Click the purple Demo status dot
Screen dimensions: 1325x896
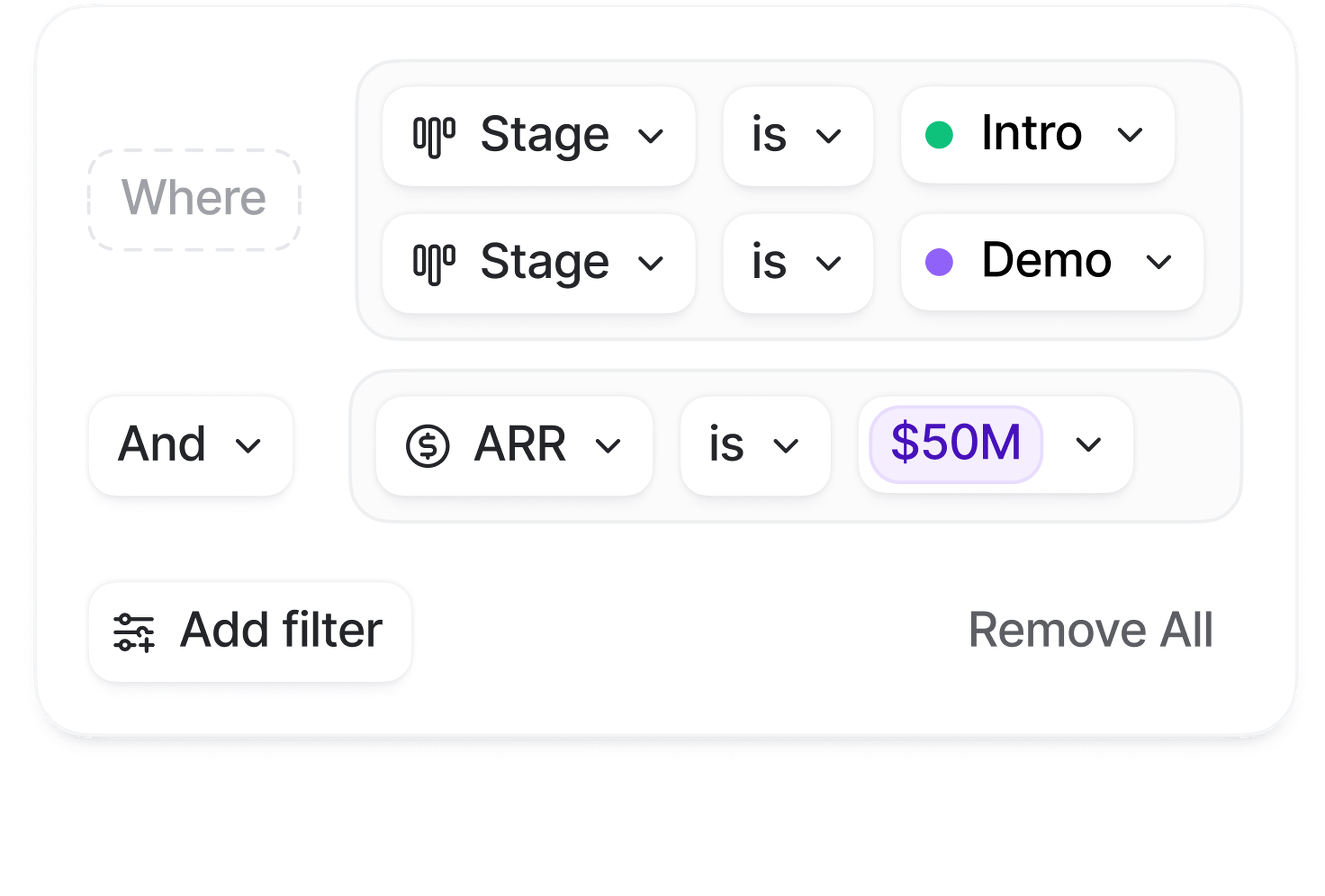click(939, 262)
